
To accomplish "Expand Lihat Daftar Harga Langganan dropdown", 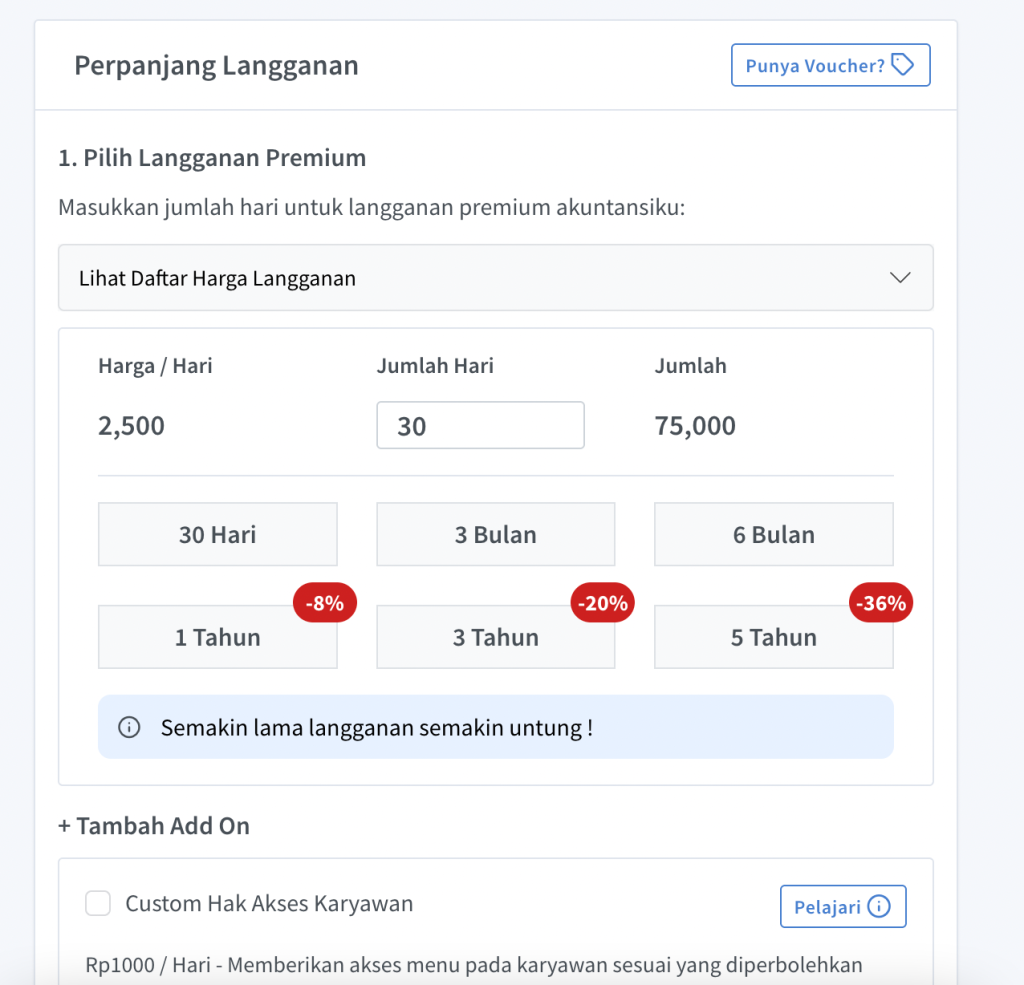I will click(495, 278).
